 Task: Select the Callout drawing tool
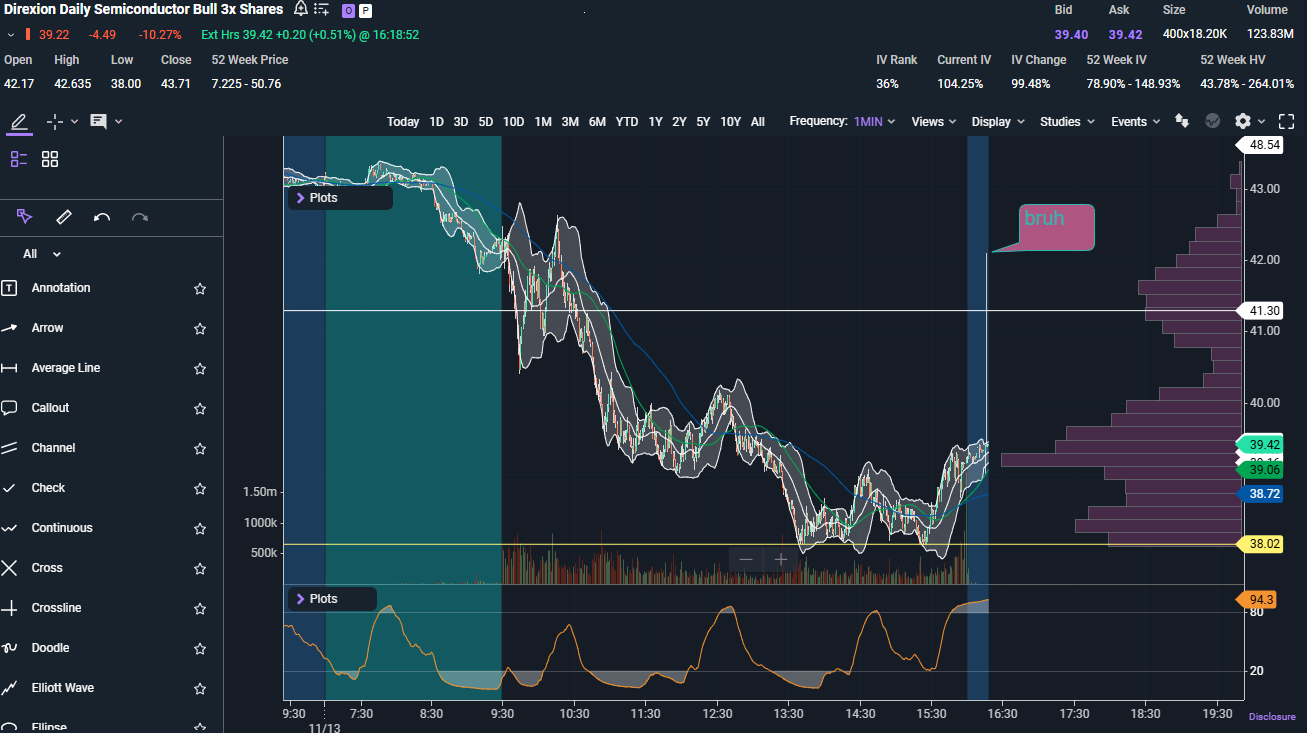[x=50, y=408]
